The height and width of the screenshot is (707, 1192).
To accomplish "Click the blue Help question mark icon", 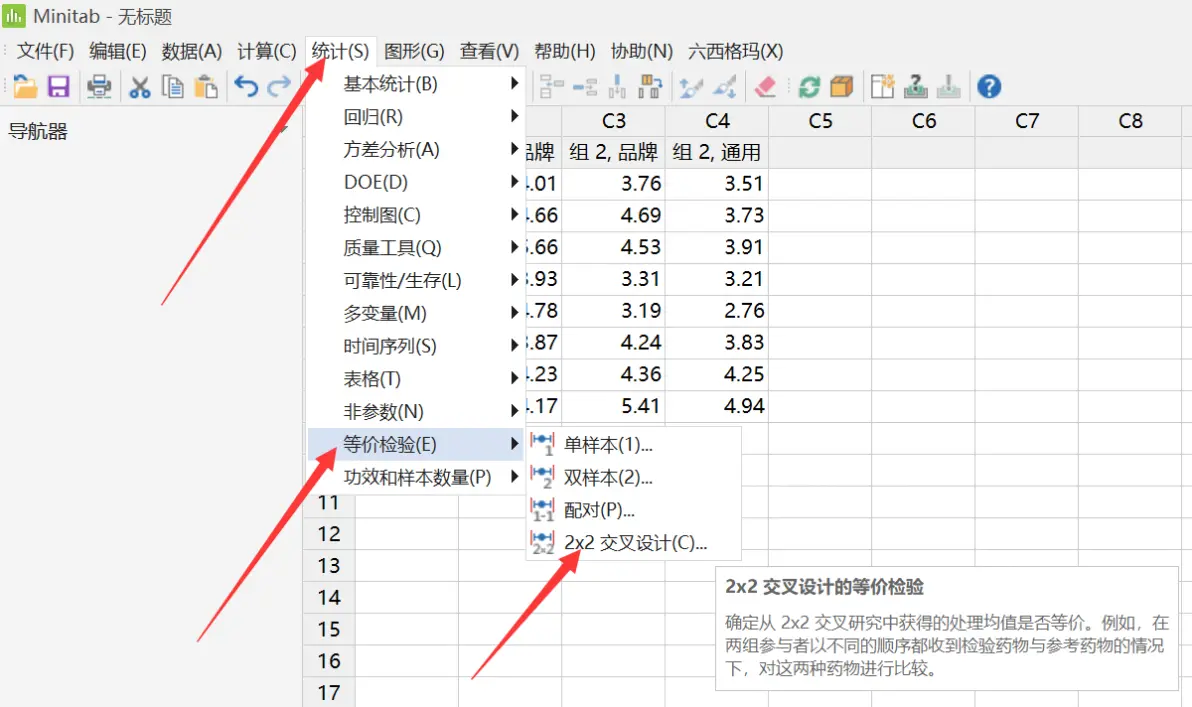I will point(989,87).
